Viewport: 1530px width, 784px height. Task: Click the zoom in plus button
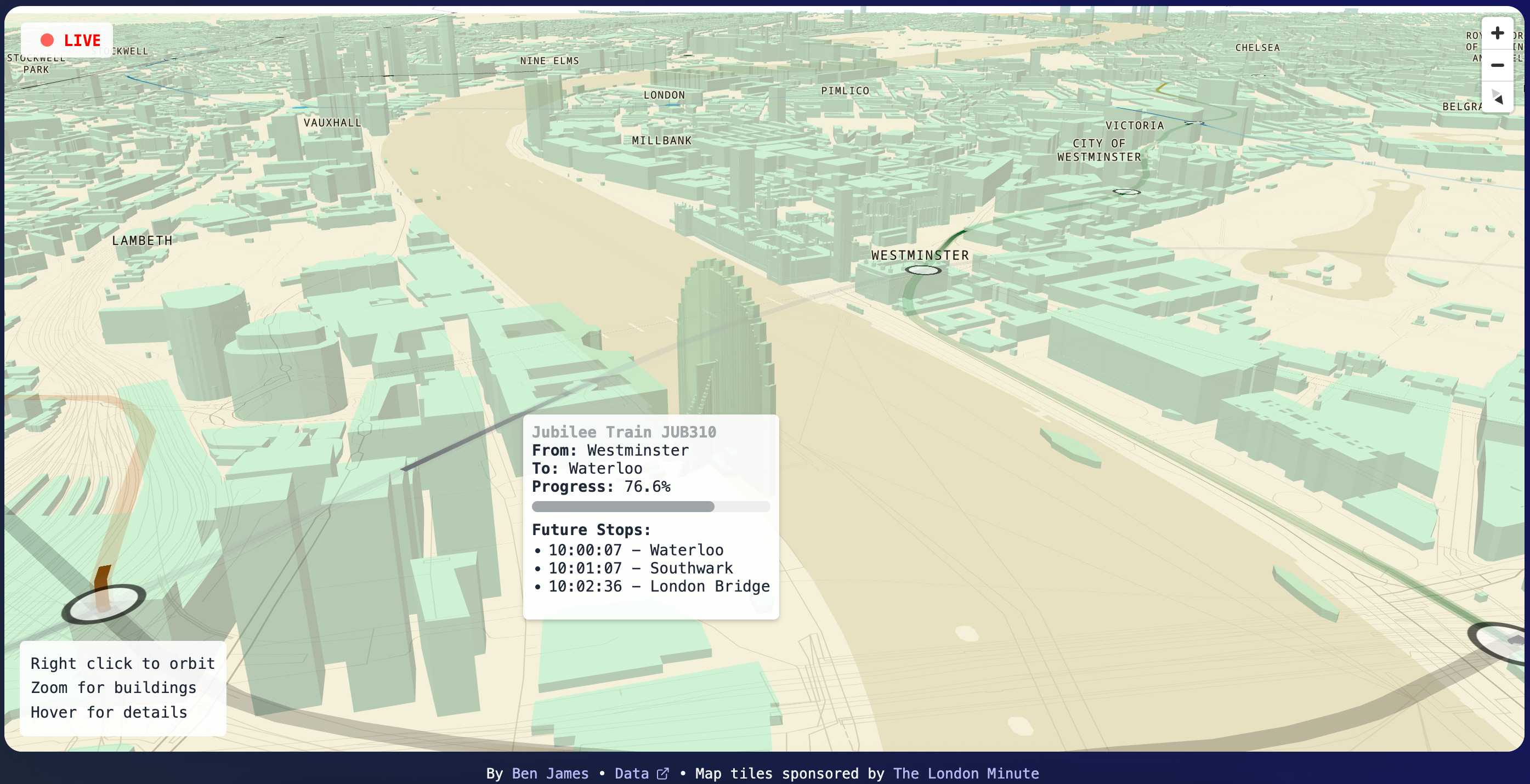click(1497, 33)
